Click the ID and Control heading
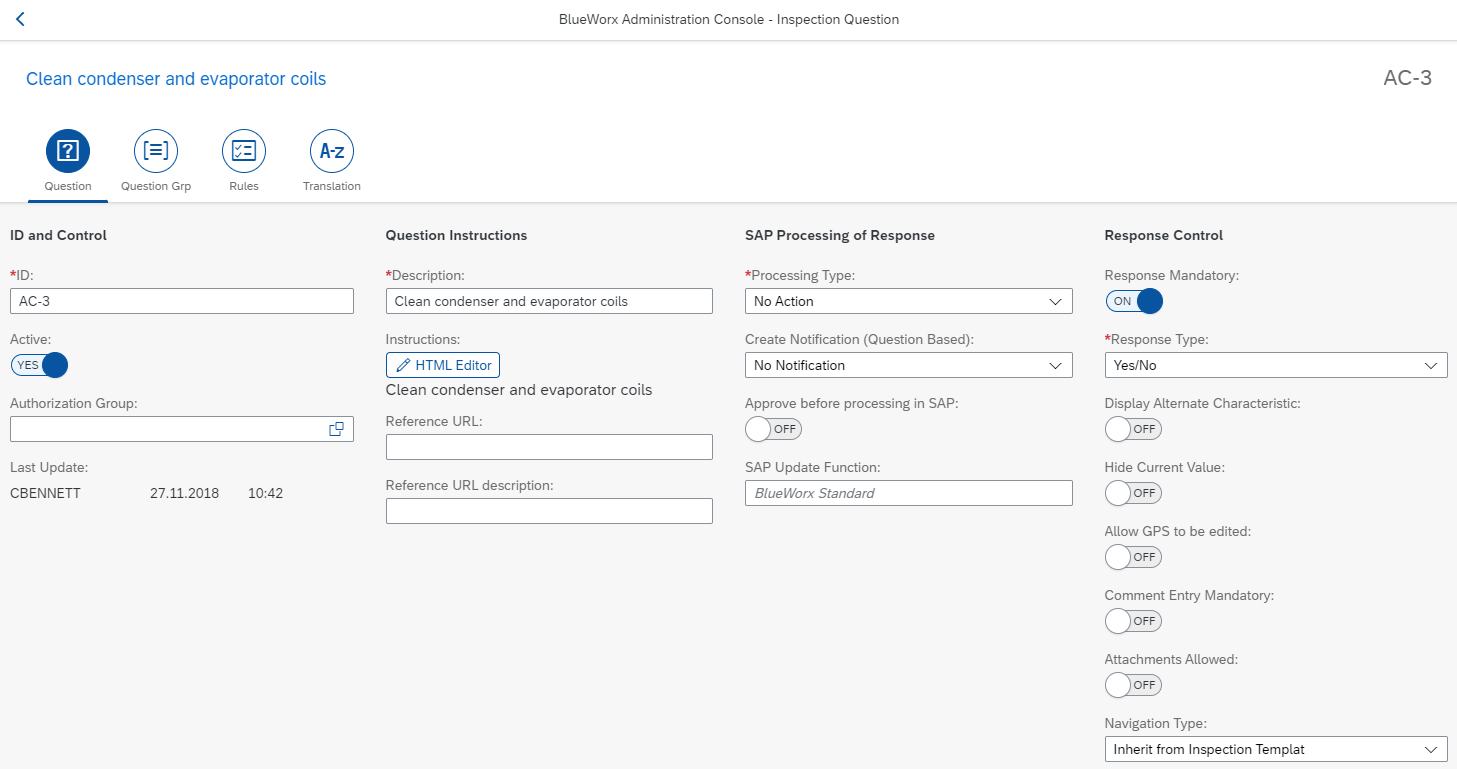1457x769 pixels. 58,235
